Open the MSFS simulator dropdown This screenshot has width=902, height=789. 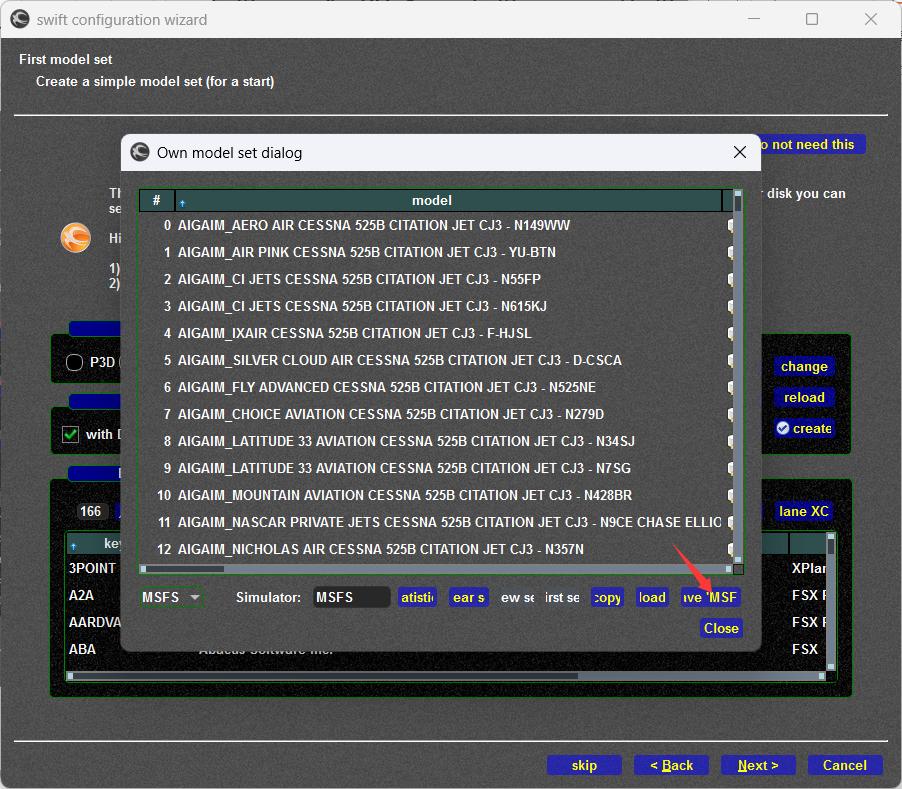171,598
